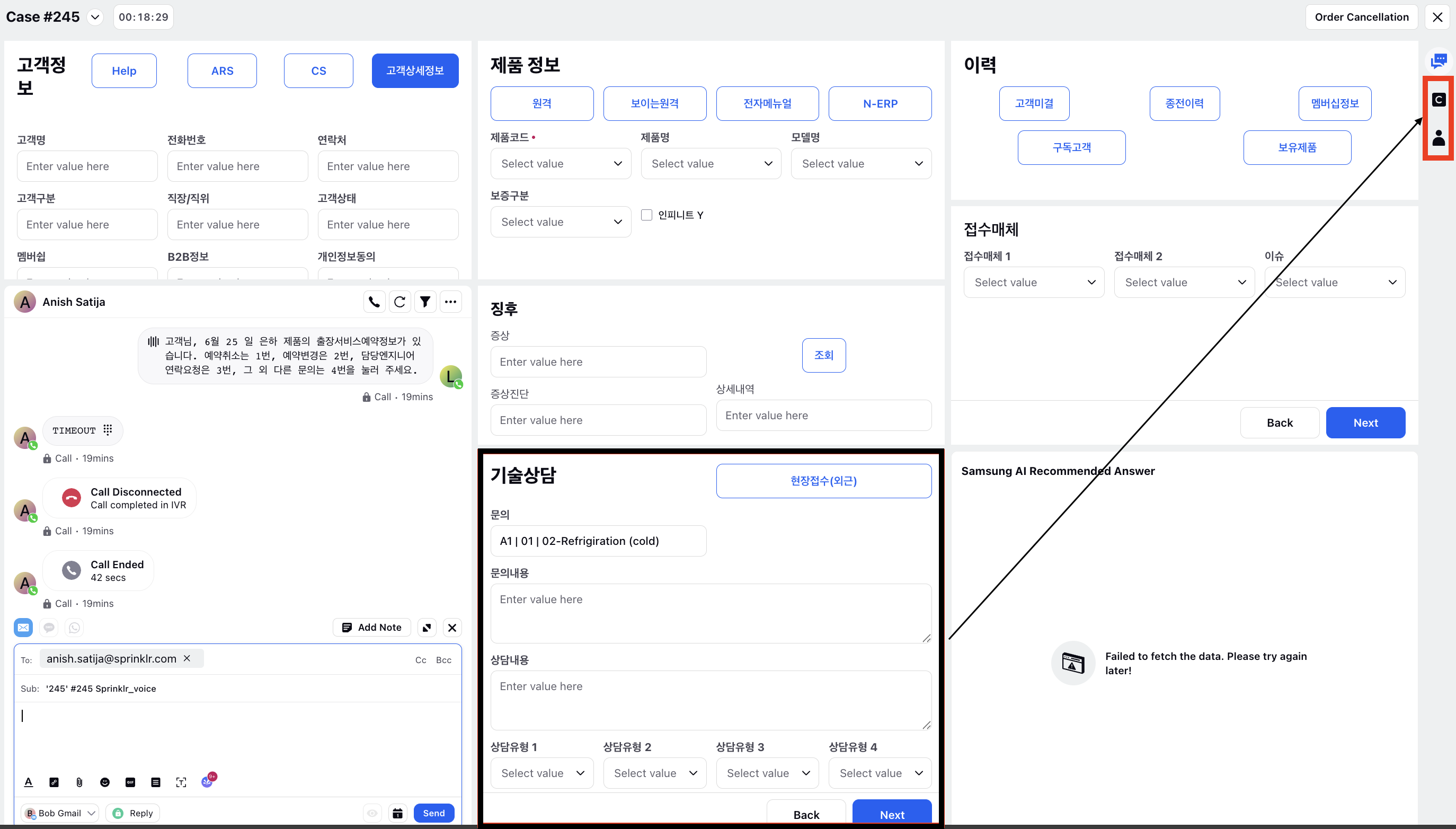Toggle the green lock Reply button
Screen dimensions: 1456x829
(x=133, y=813)
